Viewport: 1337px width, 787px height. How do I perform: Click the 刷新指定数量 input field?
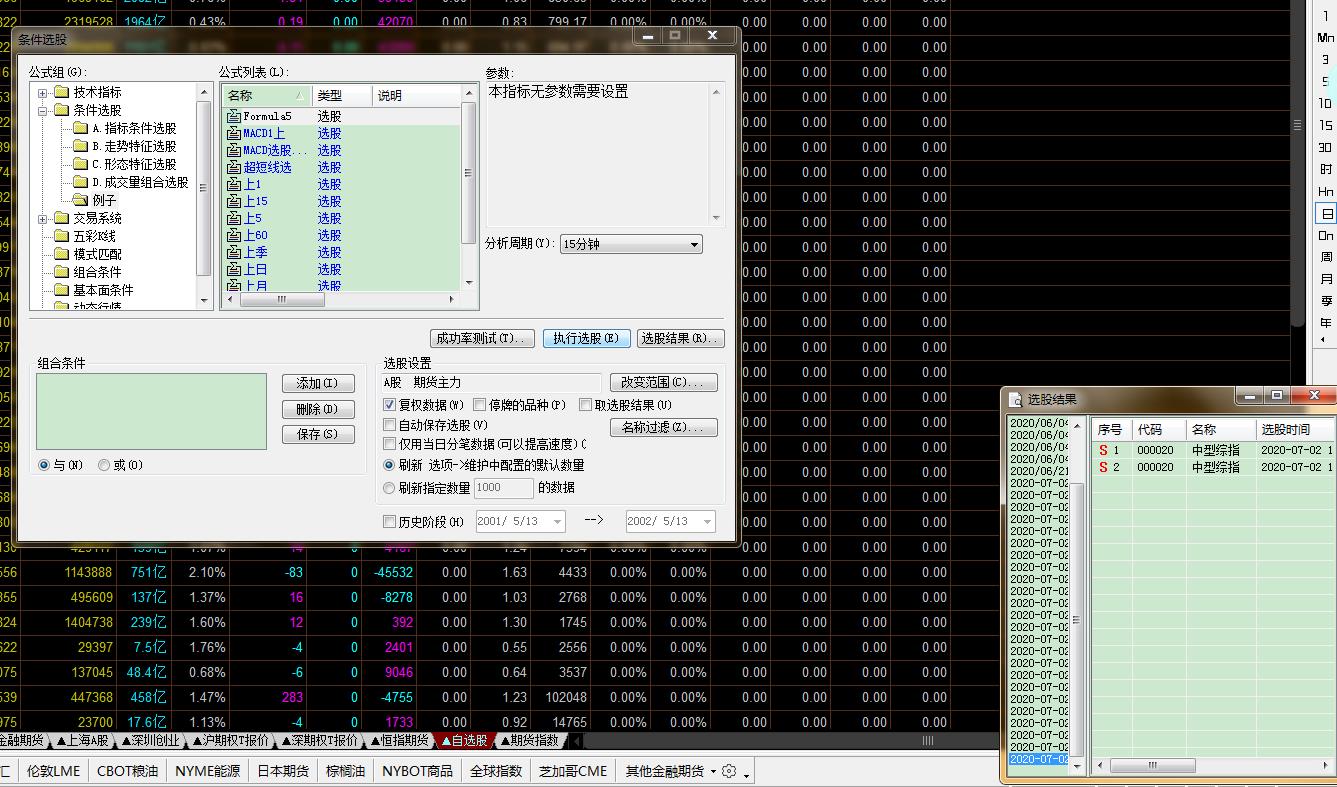(x=503, y=488)
